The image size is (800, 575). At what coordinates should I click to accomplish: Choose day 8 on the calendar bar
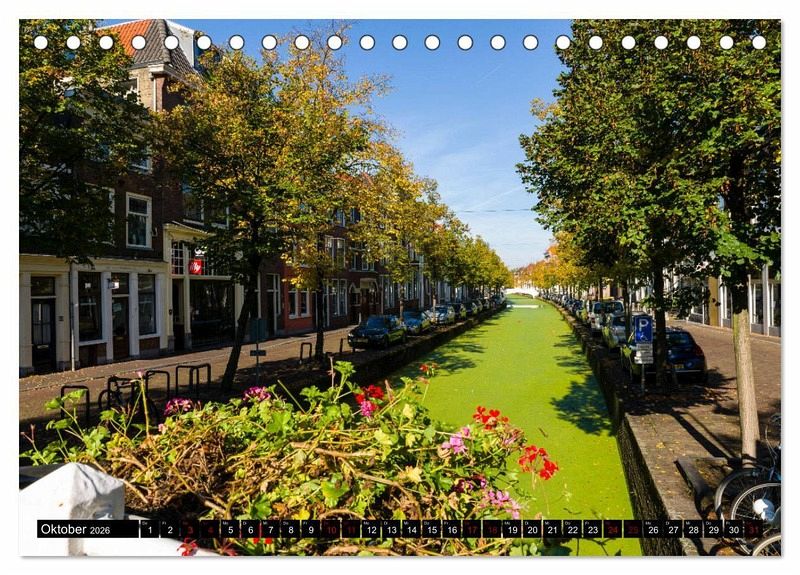click(x=291, y=529)
